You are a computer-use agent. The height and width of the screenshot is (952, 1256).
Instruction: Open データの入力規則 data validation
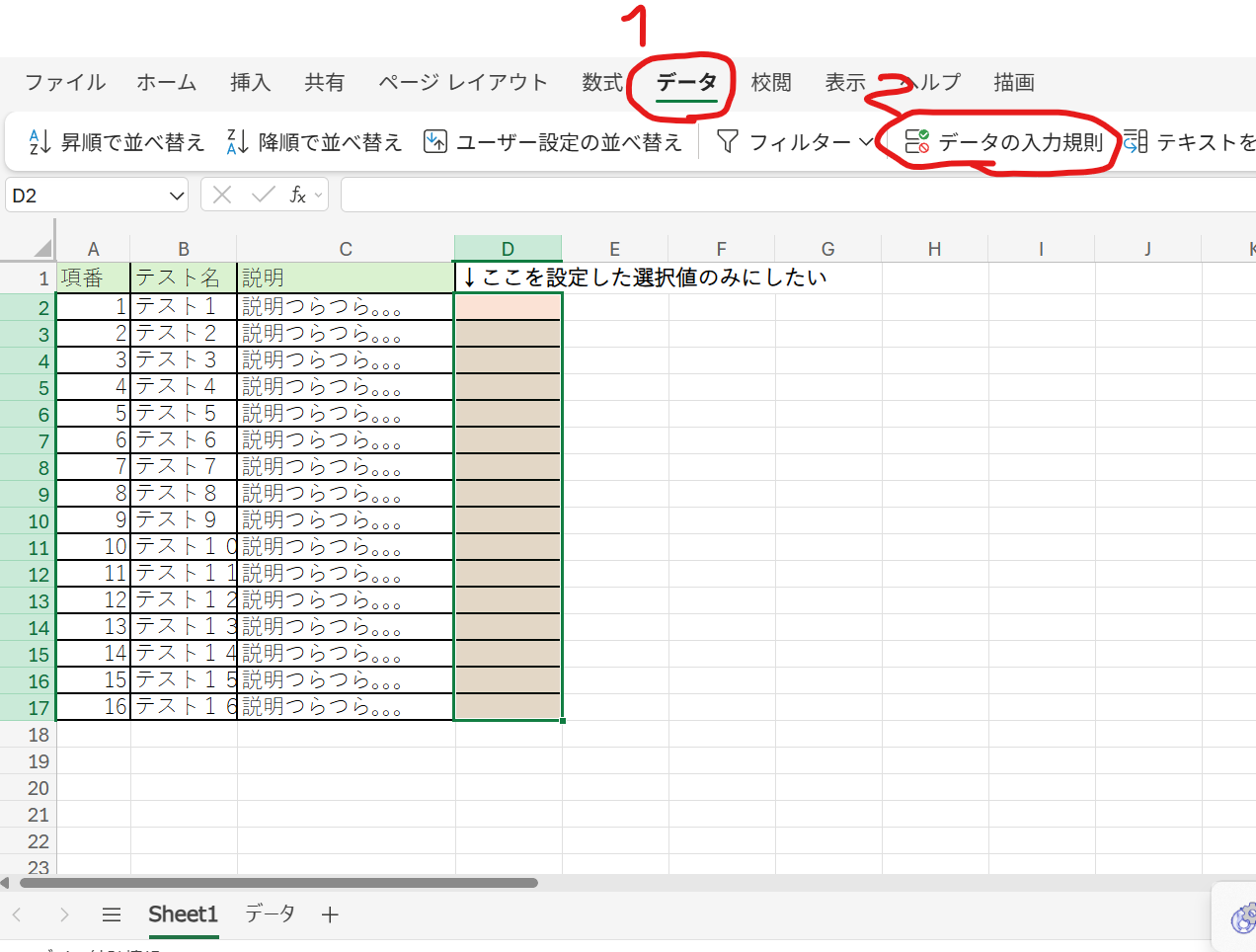1004,142
